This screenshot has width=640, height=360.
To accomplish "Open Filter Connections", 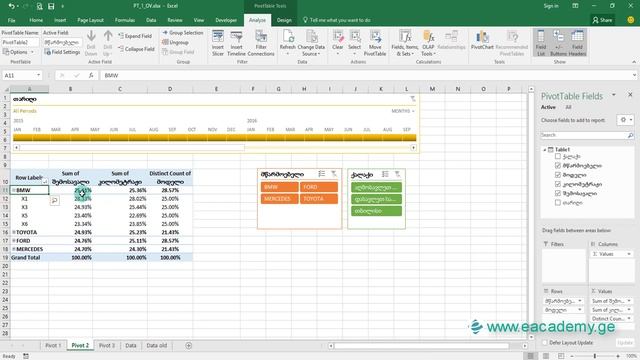I will click(x=261, y=43).
